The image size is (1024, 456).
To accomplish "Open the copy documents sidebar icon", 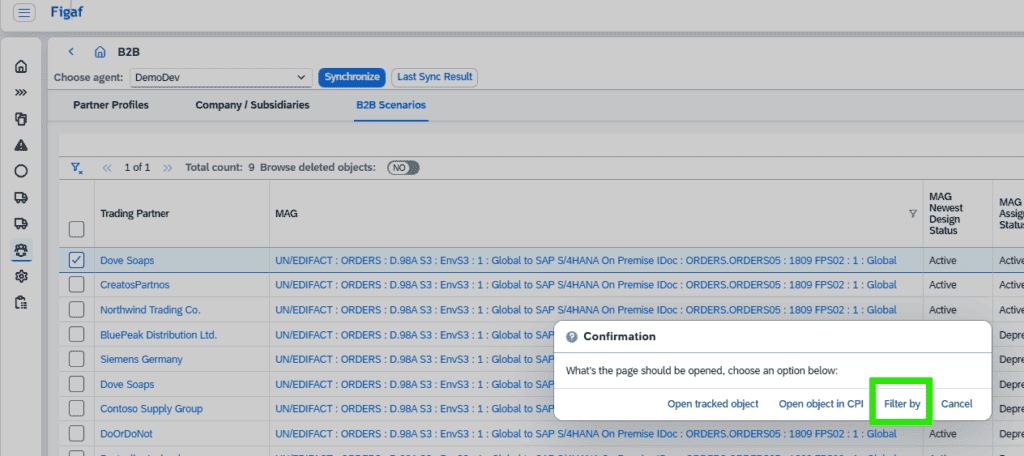I will (21, 119).
